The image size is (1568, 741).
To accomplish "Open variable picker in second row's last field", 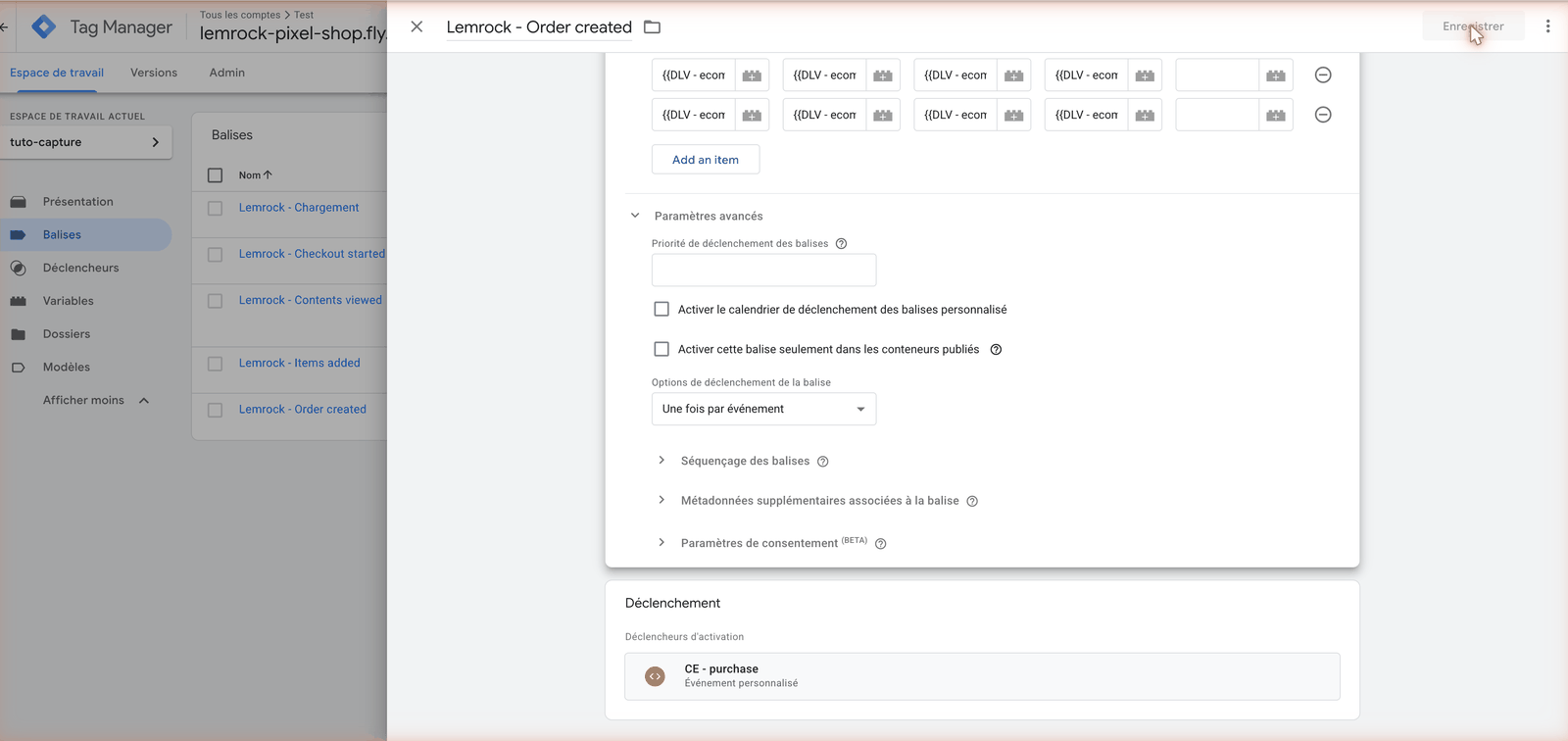I will [x=1275, y=116].
